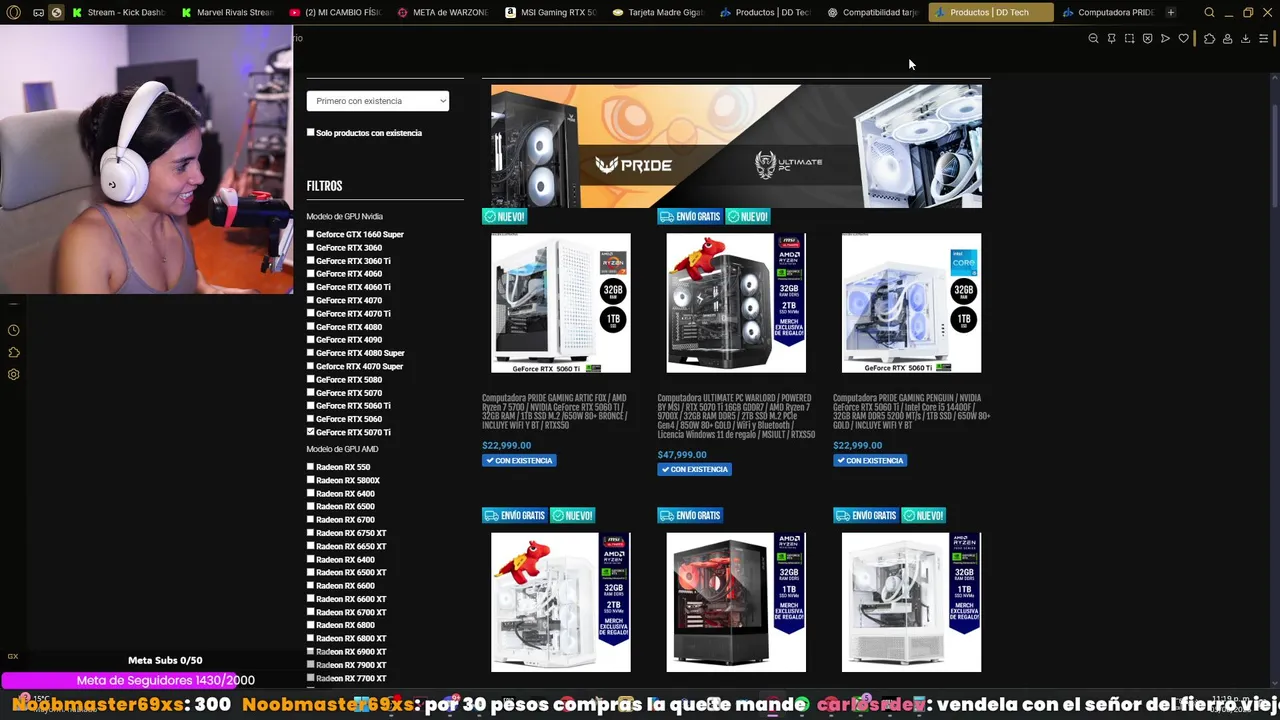Click the Modelo de GPU AMD heading
Image resolution: width=1280 pixels, height=720 pixels.
click(x=342, y=449)
